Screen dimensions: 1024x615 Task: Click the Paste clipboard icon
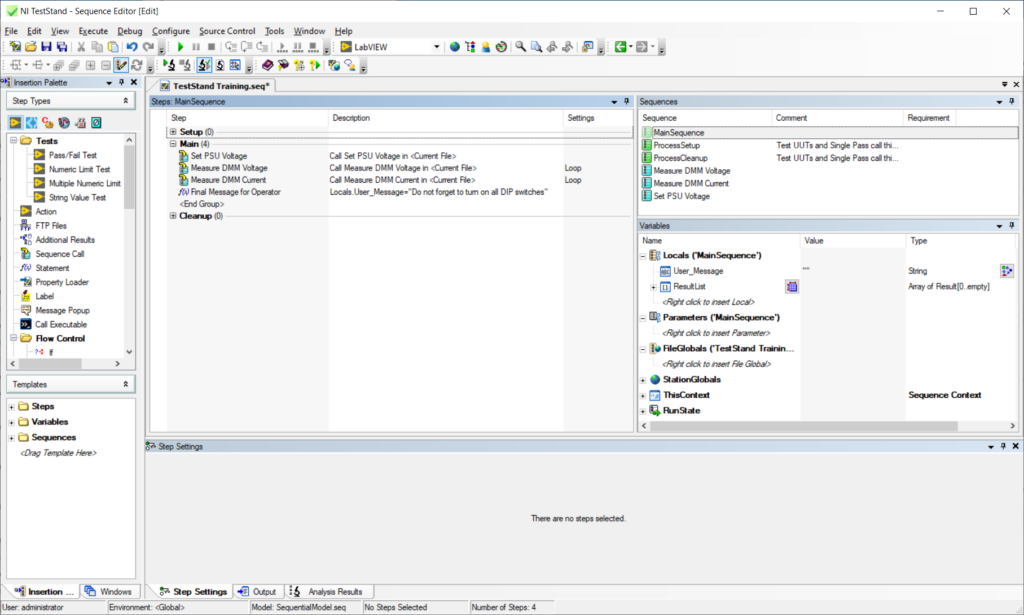tap(113, 47)
